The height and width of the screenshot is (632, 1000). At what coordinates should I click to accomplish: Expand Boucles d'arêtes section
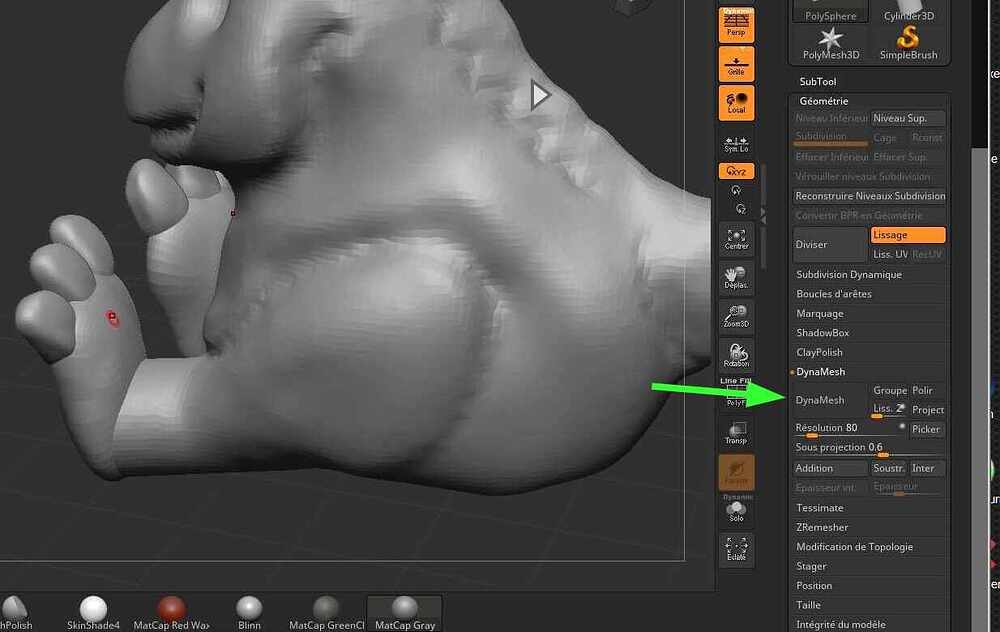pos(834,294)
